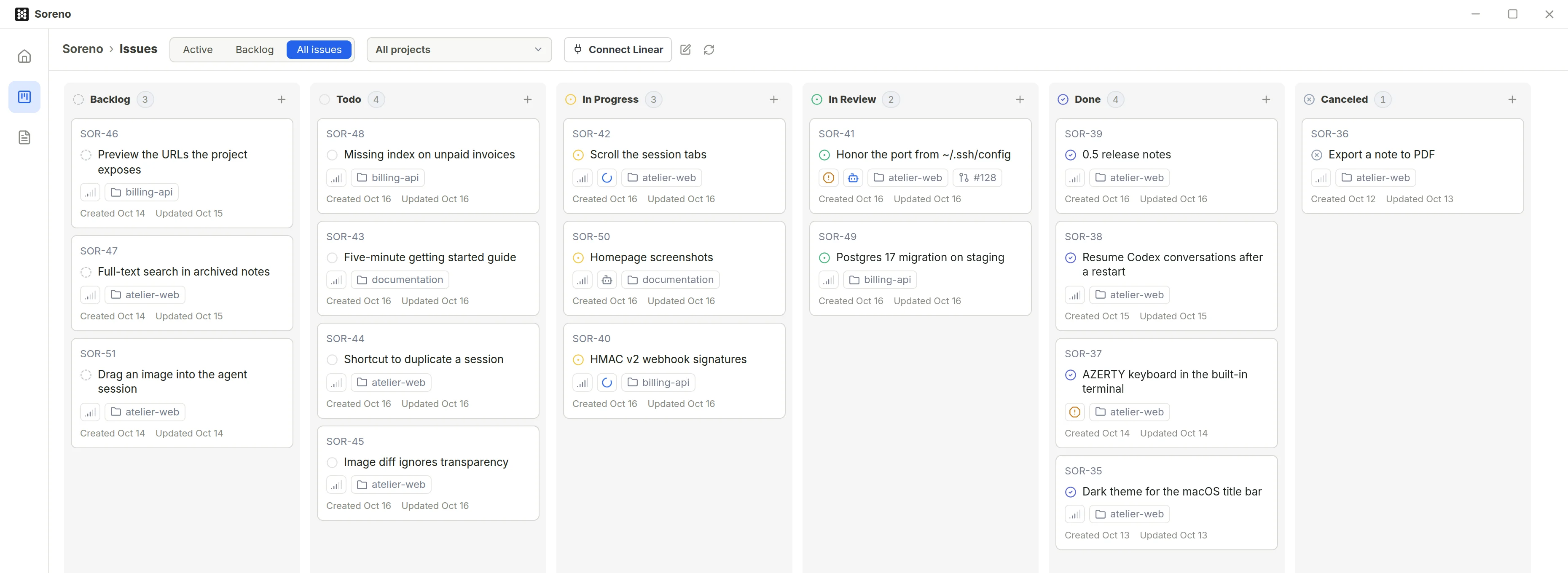Click the SOR-51 issue identifier
The height and width of the screenshot is (573, 1568).
[98, 354]
